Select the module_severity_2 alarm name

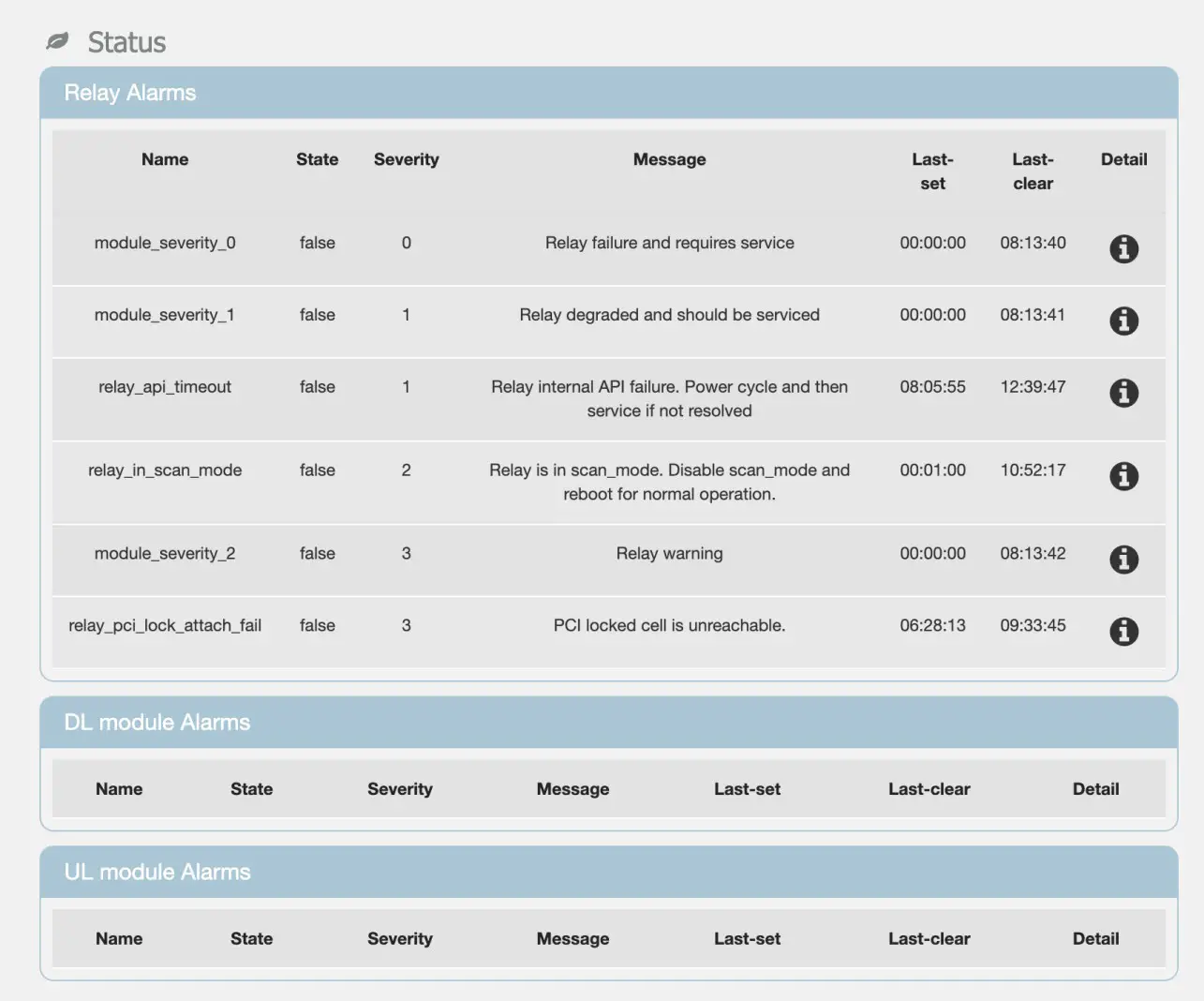coord(165,554)
